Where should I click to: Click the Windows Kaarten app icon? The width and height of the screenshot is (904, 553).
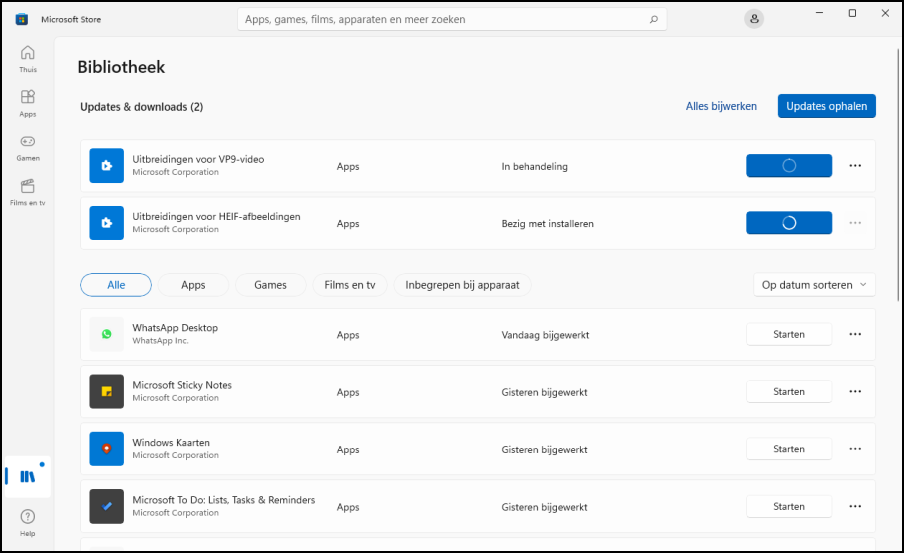pos(107,449)
